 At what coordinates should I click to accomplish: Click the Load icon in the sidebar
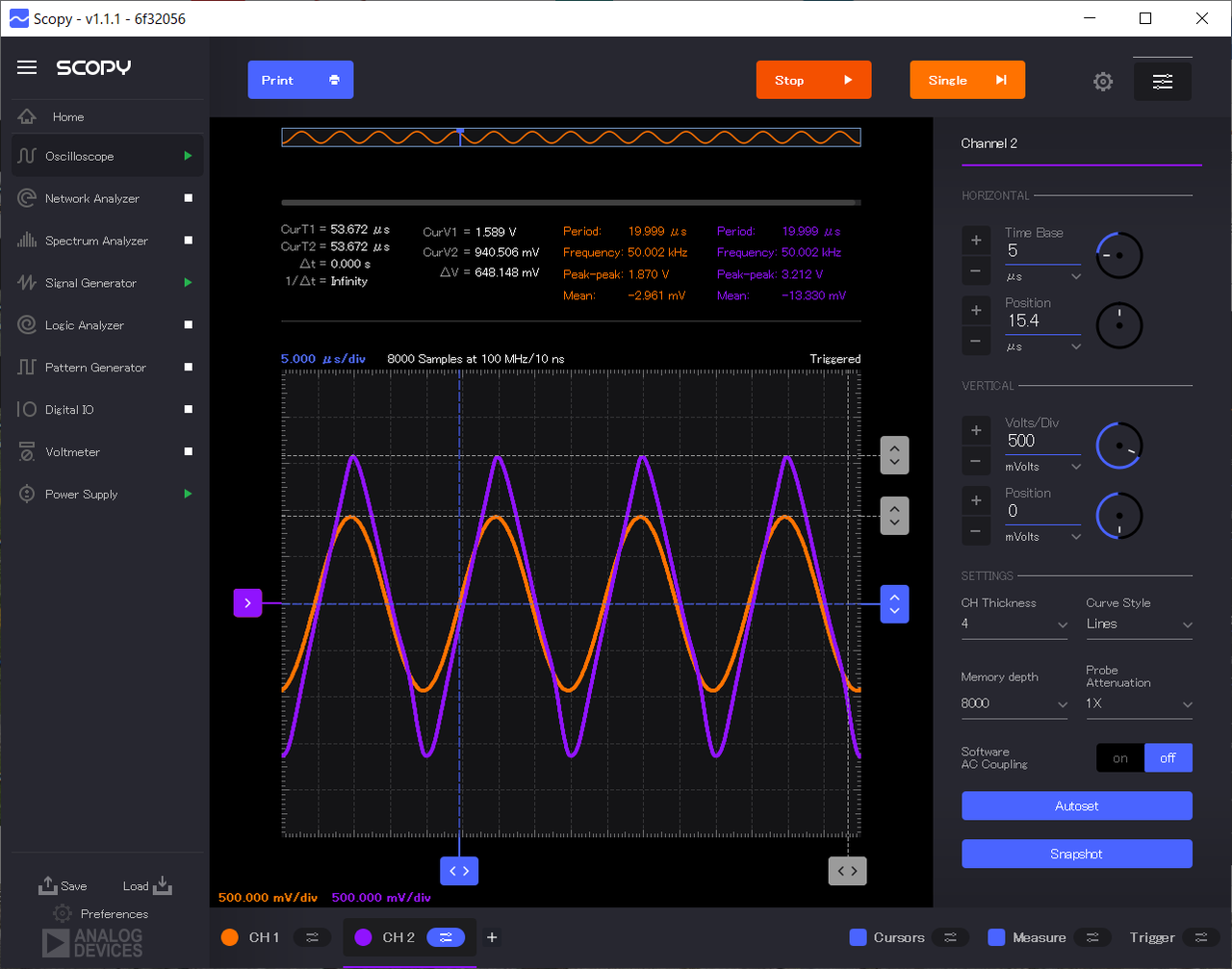click(x=162, y=885)
